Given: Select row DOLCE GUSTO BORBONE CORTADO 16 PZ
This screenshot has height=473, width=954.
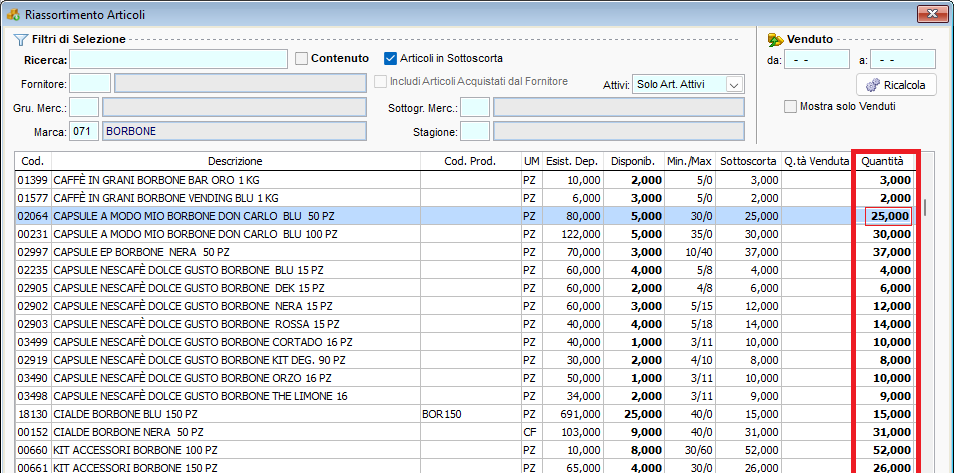Looking at the screenshot, I should [x=465, y=342].
